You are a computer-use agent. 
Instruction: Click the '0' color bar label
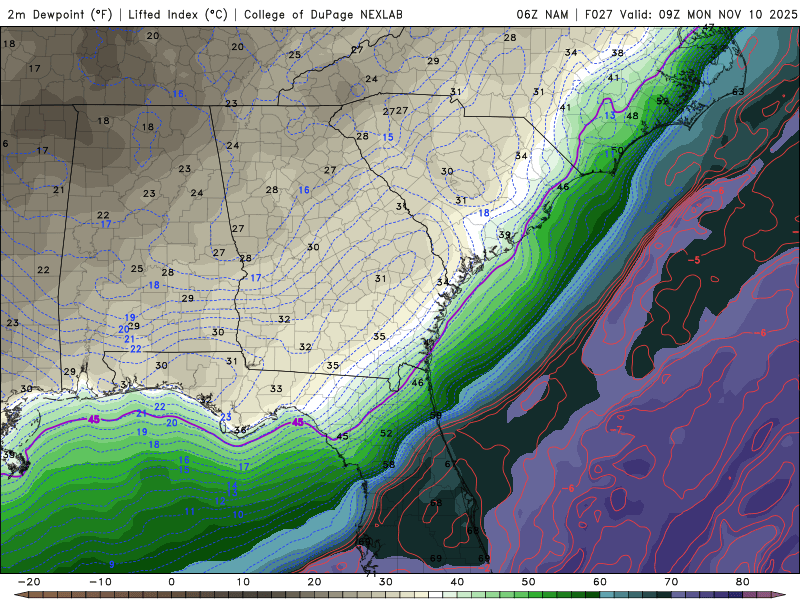click(171, 582)
